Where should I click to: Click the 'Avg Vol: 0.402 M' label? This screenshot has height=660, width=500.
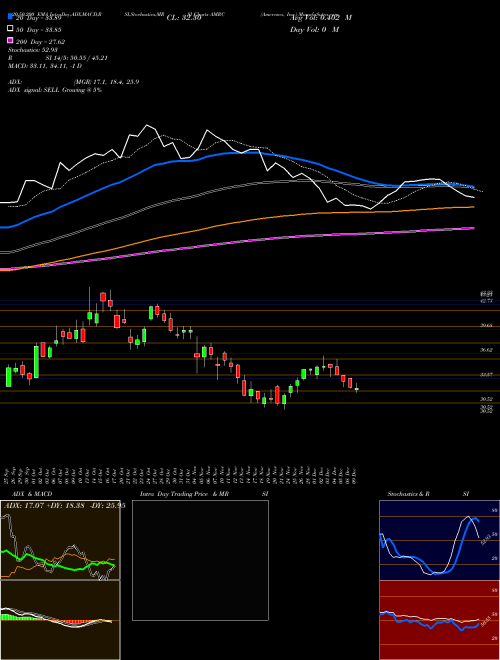[x=321, y=18]
